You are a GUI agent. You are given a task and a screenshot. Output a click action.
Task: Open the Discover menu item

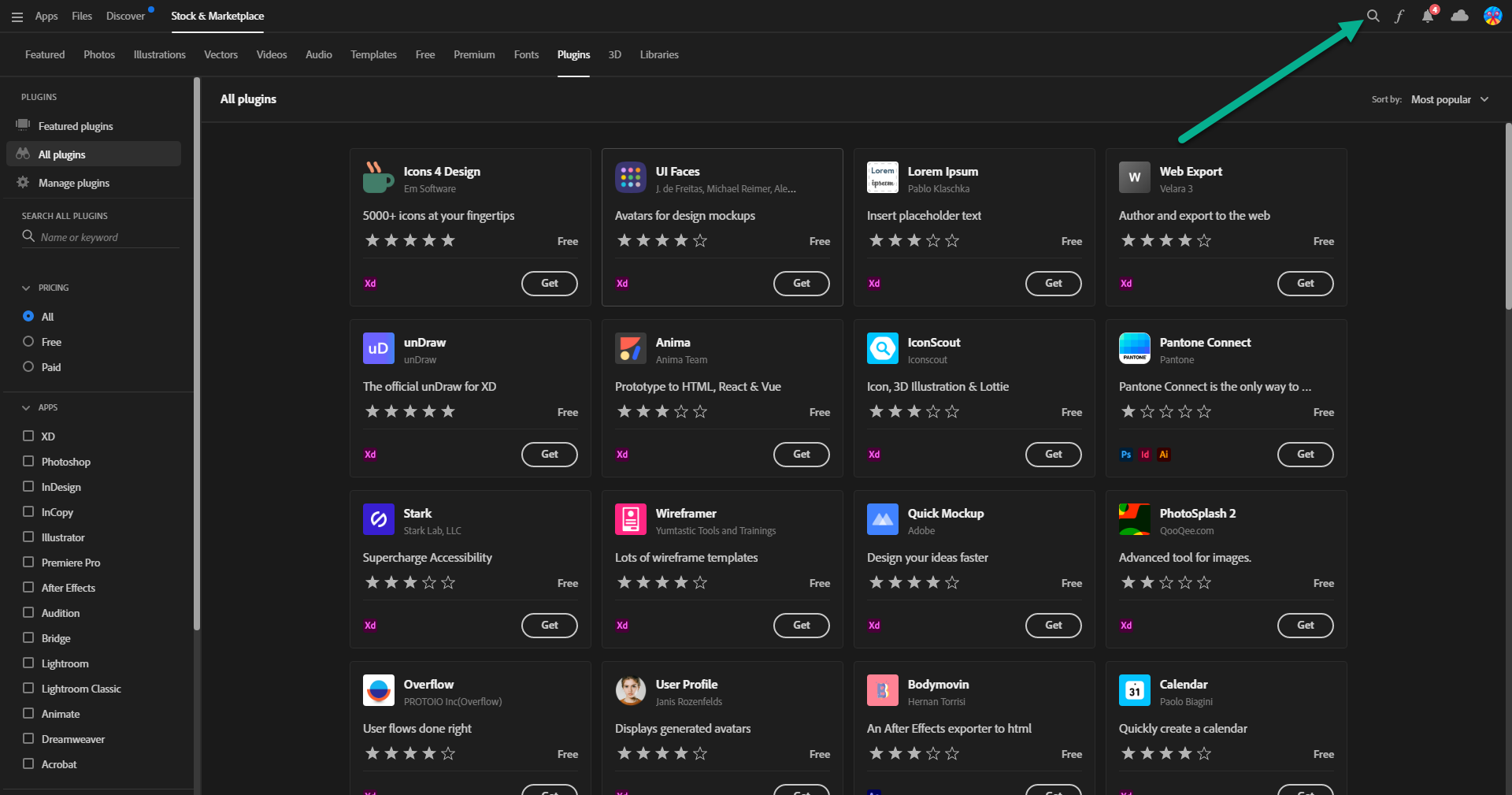tap(126, 16)
